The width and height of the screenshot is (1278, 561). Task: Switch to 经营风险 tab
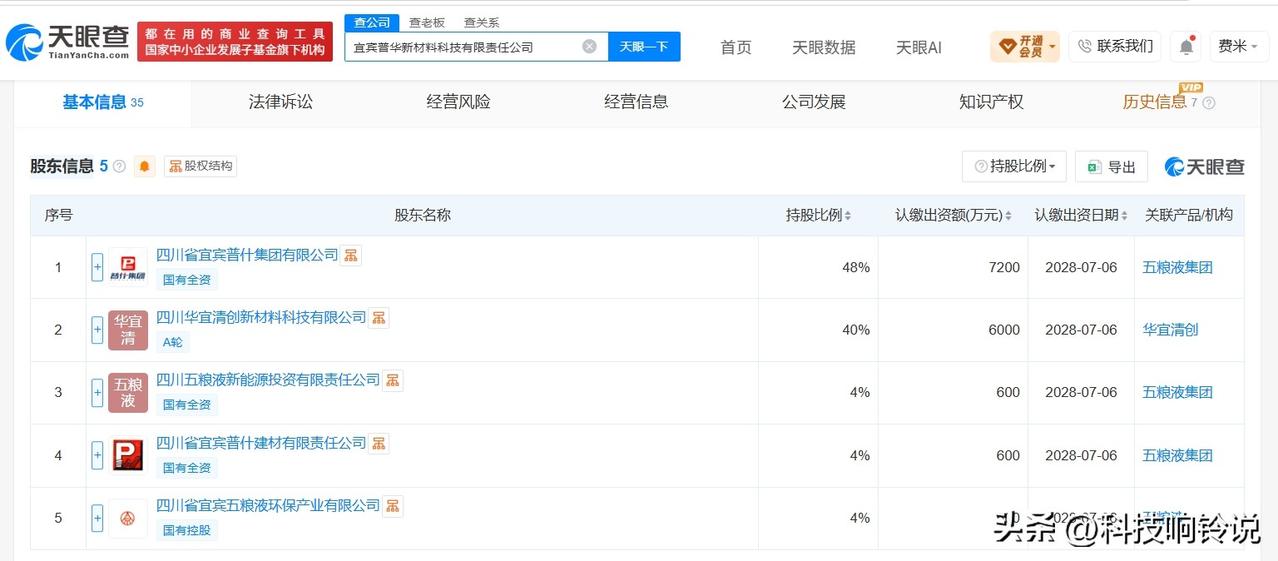(458, 102)
